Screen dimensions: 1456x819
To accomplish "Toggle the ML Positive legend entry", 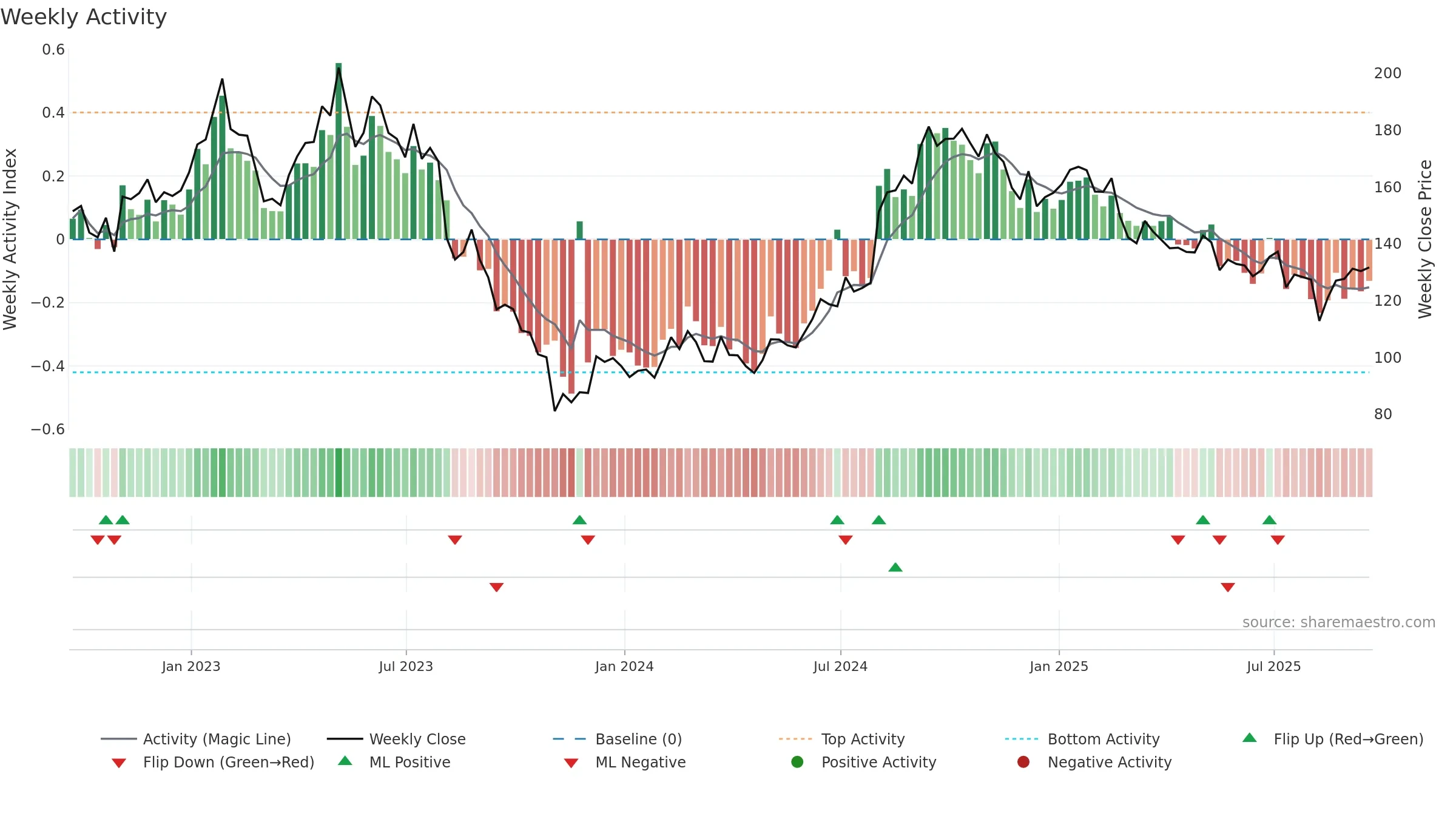I will coord(394,762).
